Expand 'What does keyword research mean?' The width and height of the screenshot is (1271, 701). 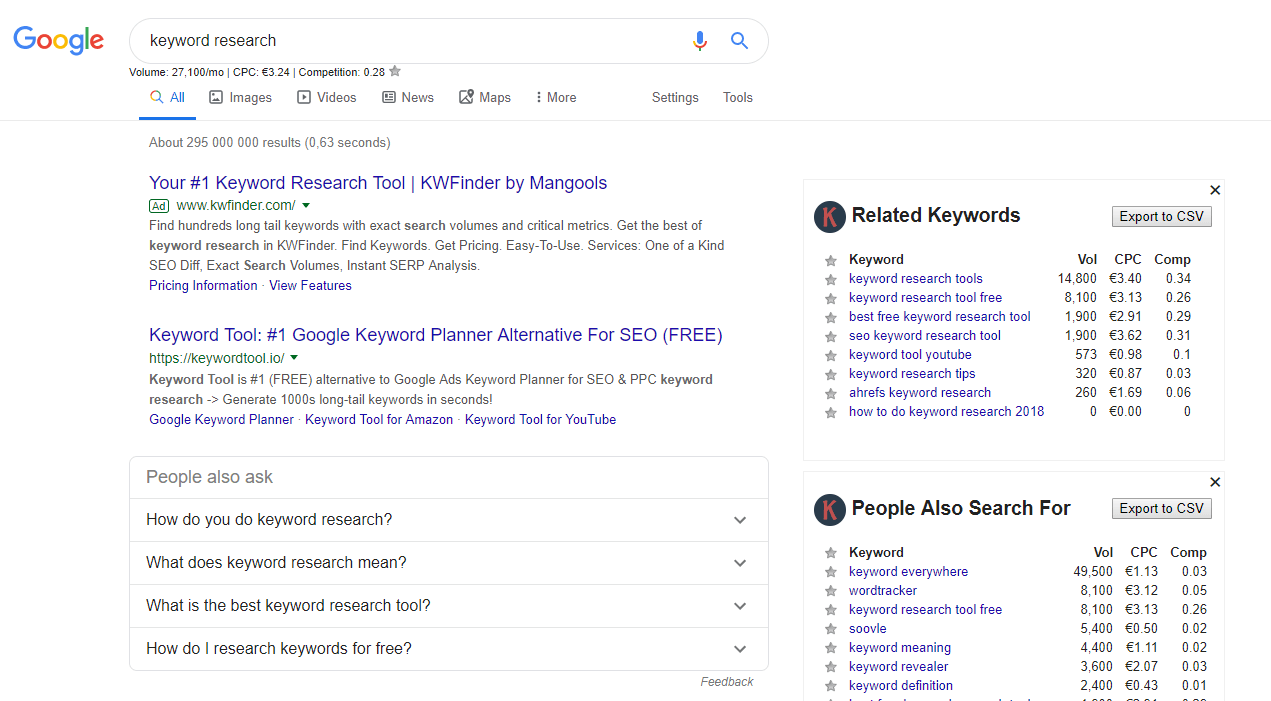coord(449,563)
